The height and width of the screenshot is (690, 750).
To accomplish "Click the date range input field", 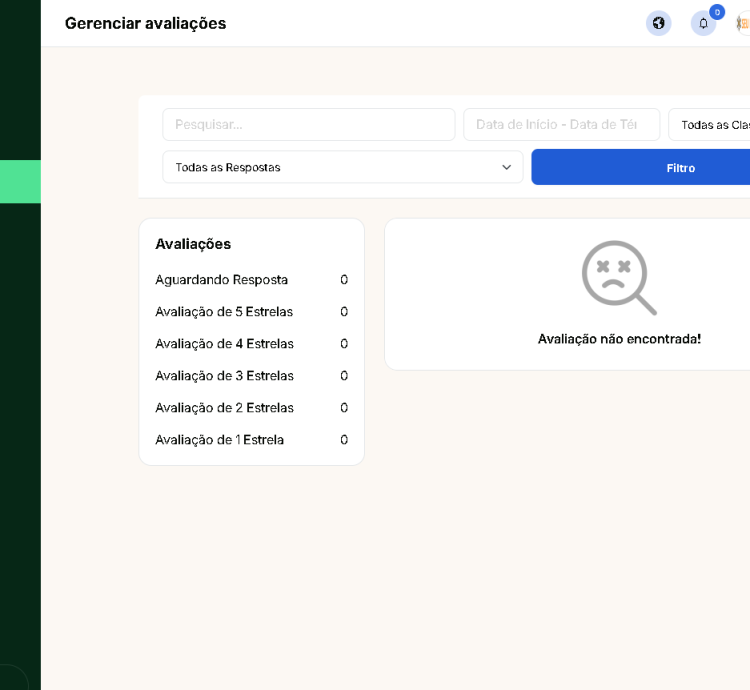I will (561, 125).
